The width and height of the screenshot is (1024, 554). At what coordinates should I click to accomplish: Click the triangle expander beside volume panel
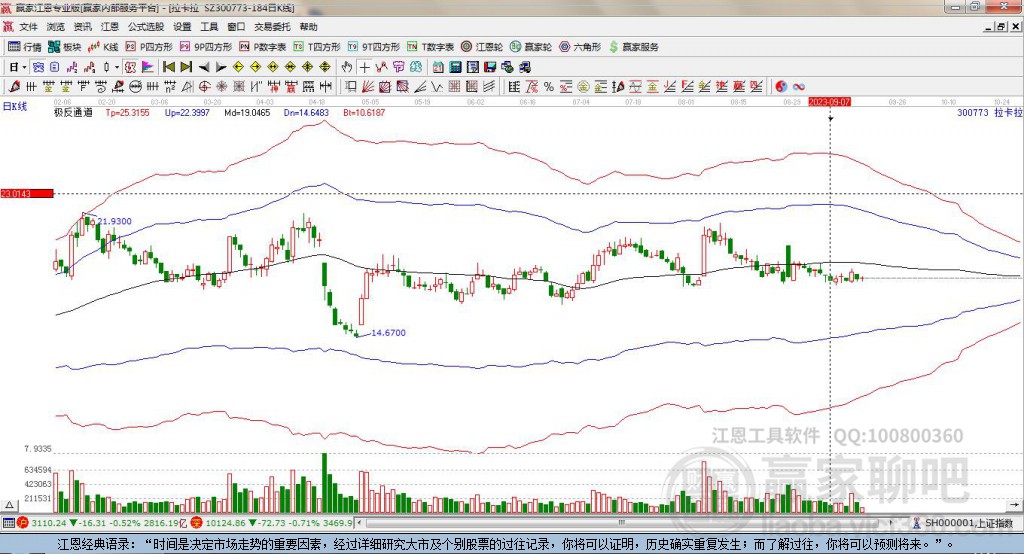click(9, 505)
